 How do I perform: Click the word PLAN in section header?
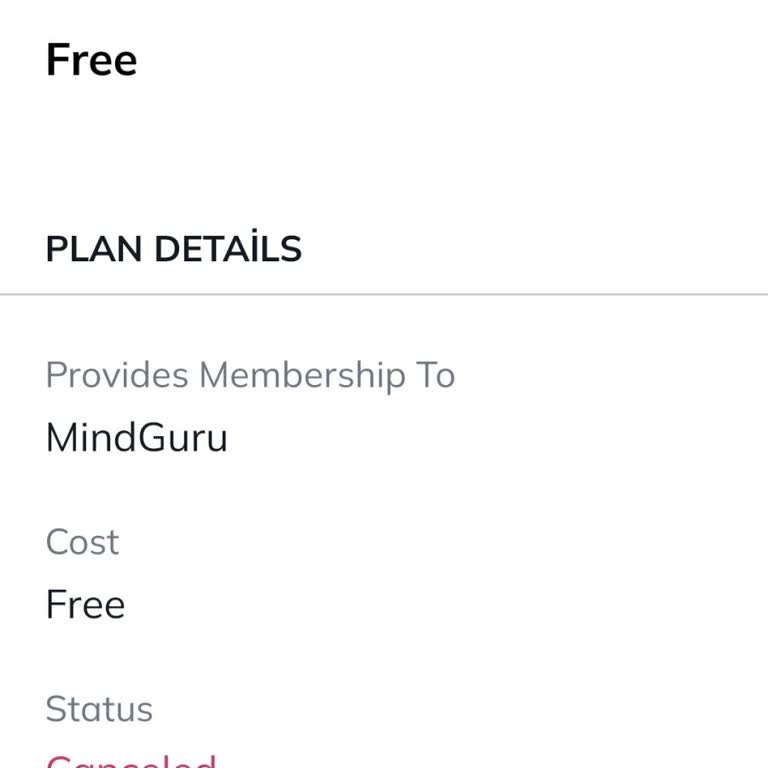click(x=94, y=249)
